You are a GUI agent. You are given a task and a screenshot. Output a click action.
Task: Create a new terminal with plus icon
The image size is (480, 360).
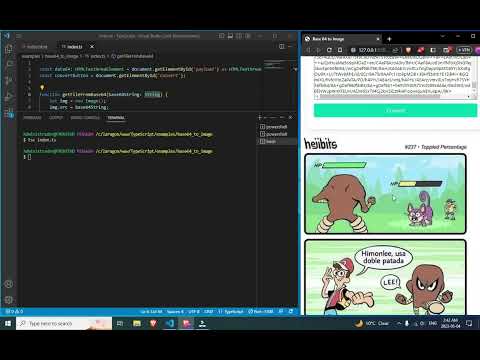[260, 118]
